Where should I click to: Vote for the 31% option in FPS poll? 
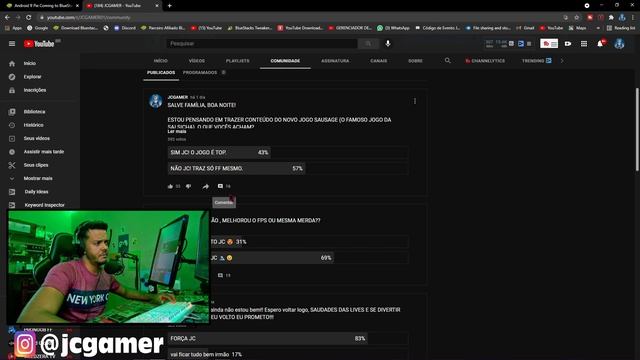(309, 242)
